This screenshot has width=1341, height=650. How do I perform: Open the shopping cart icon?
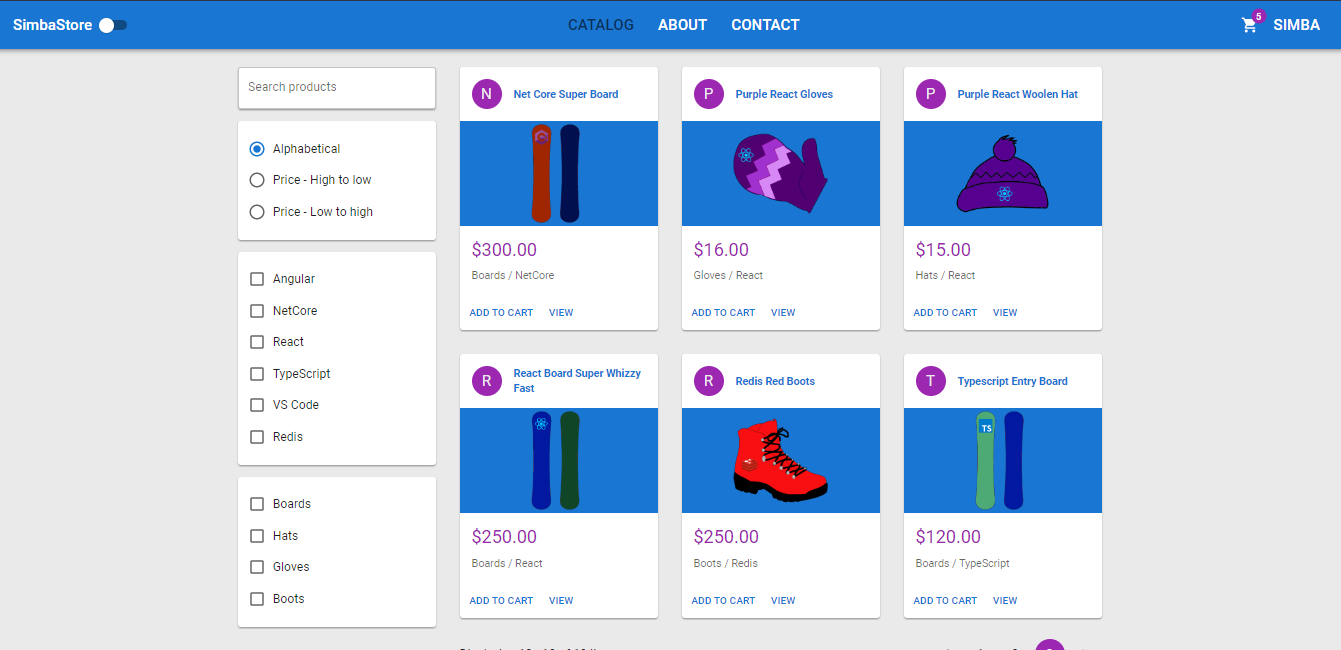(x=1249, y=25)
